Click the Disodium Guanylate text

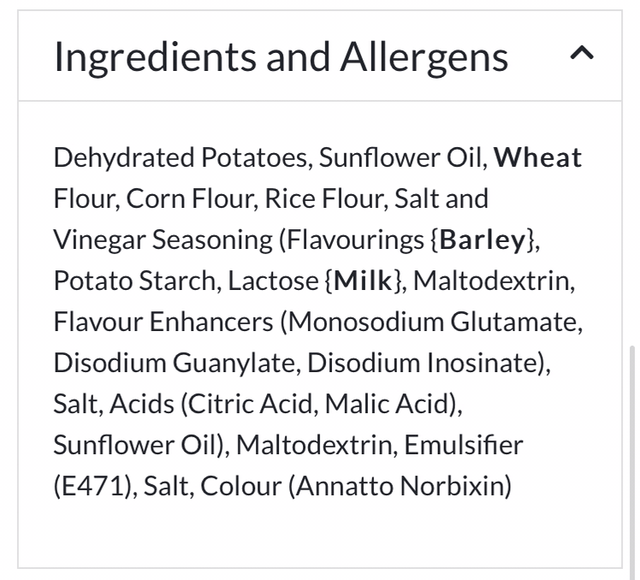pos(177,363)
